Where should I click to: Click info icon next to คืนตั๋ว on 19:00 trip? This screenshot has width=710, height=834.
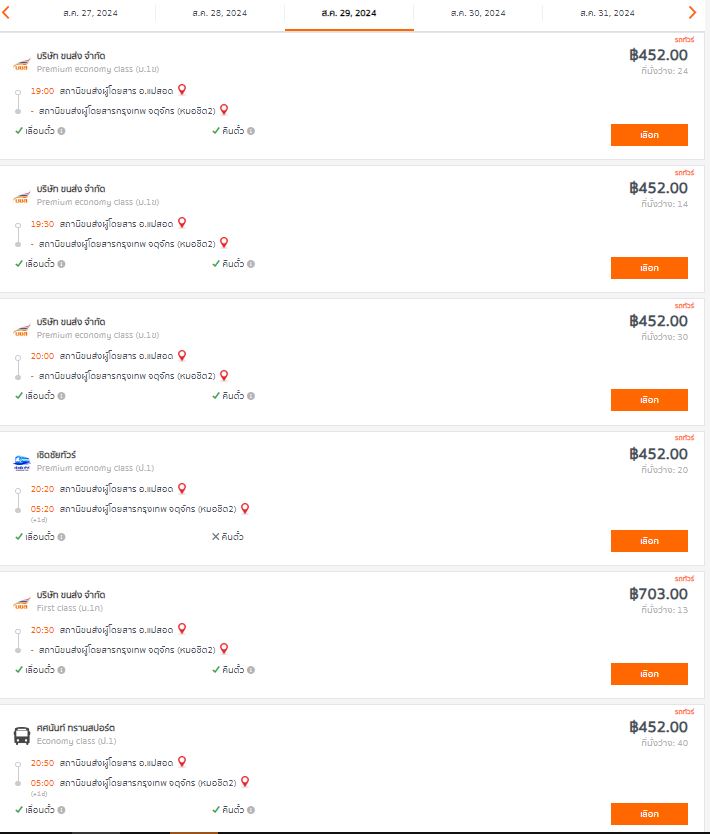point(251,131)
